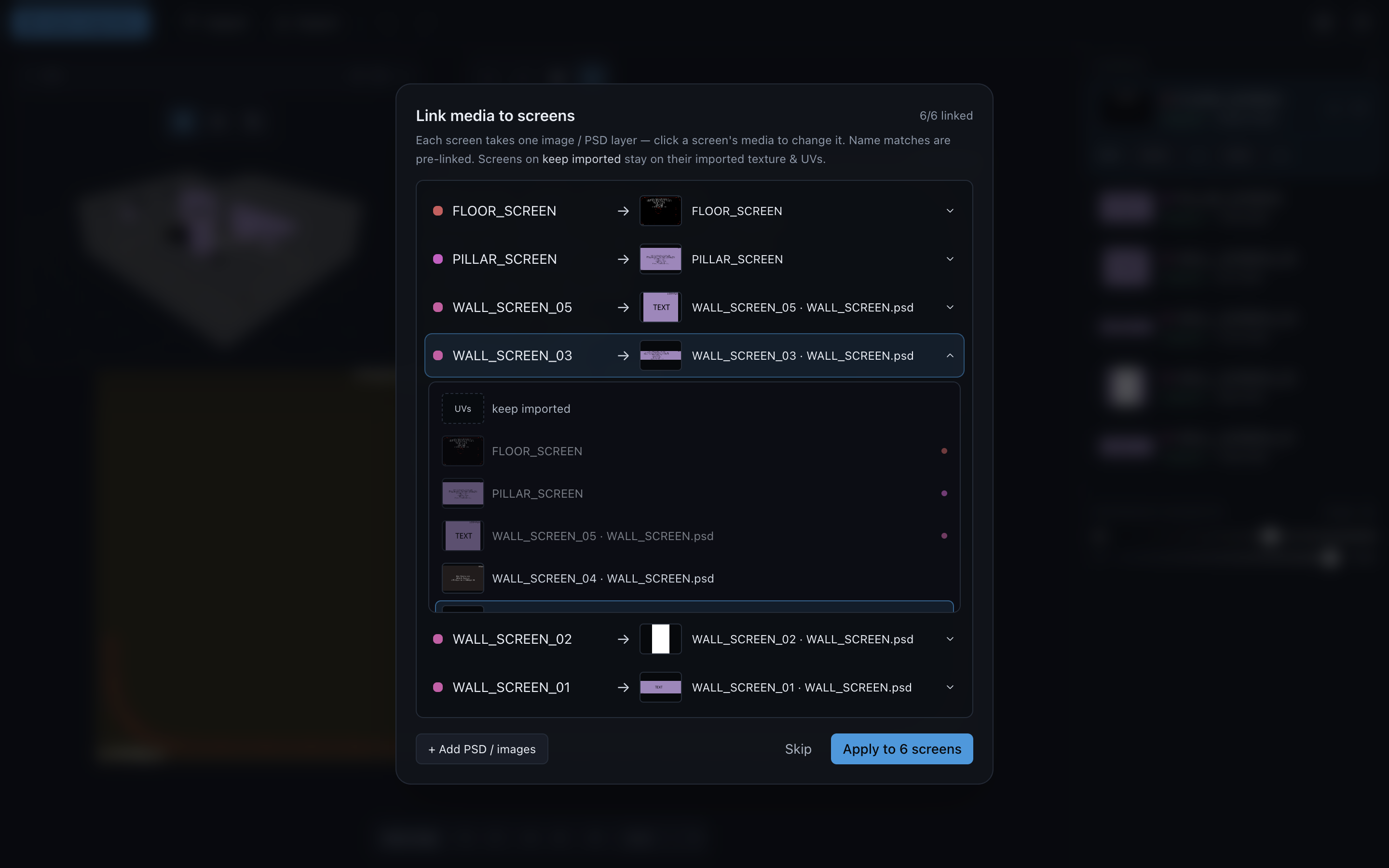
Task: Click the arrow icon in WALL_SCREEN_05 row
Action: pos(623,308)
